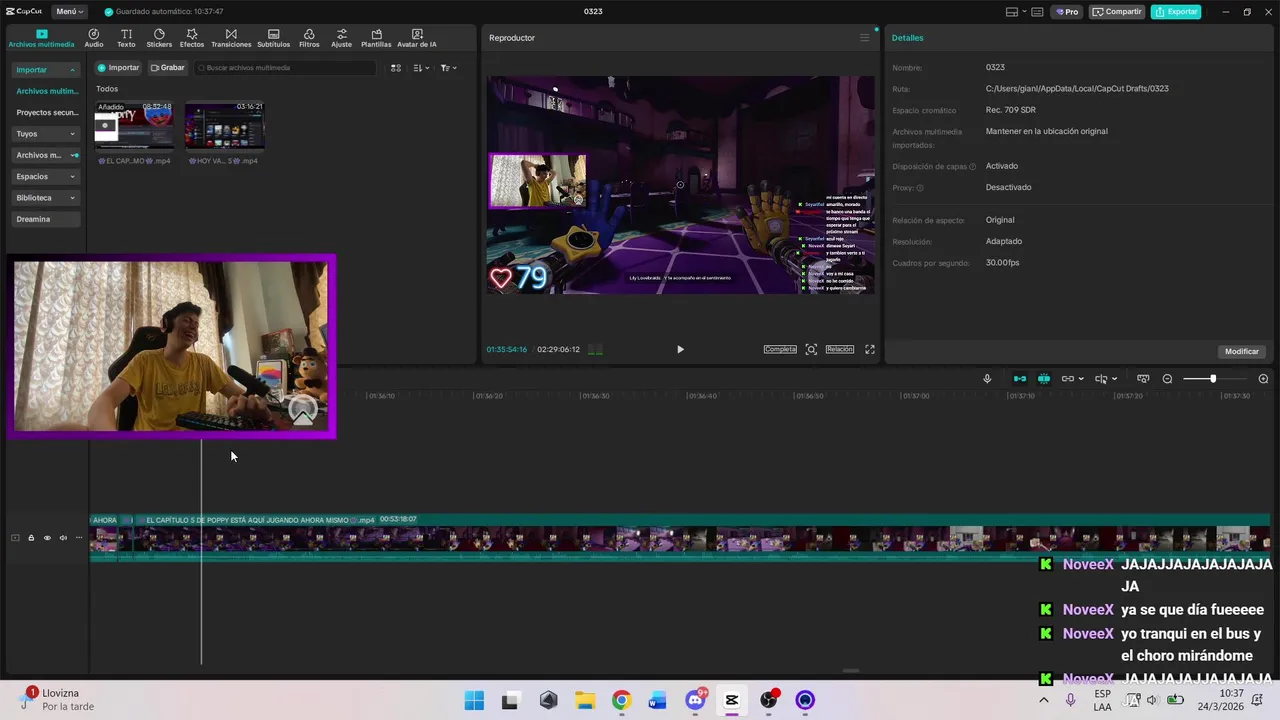1280x720 pixels.
Task: Record voiceover with the microphone icon
Action: [x=987, y=379]
